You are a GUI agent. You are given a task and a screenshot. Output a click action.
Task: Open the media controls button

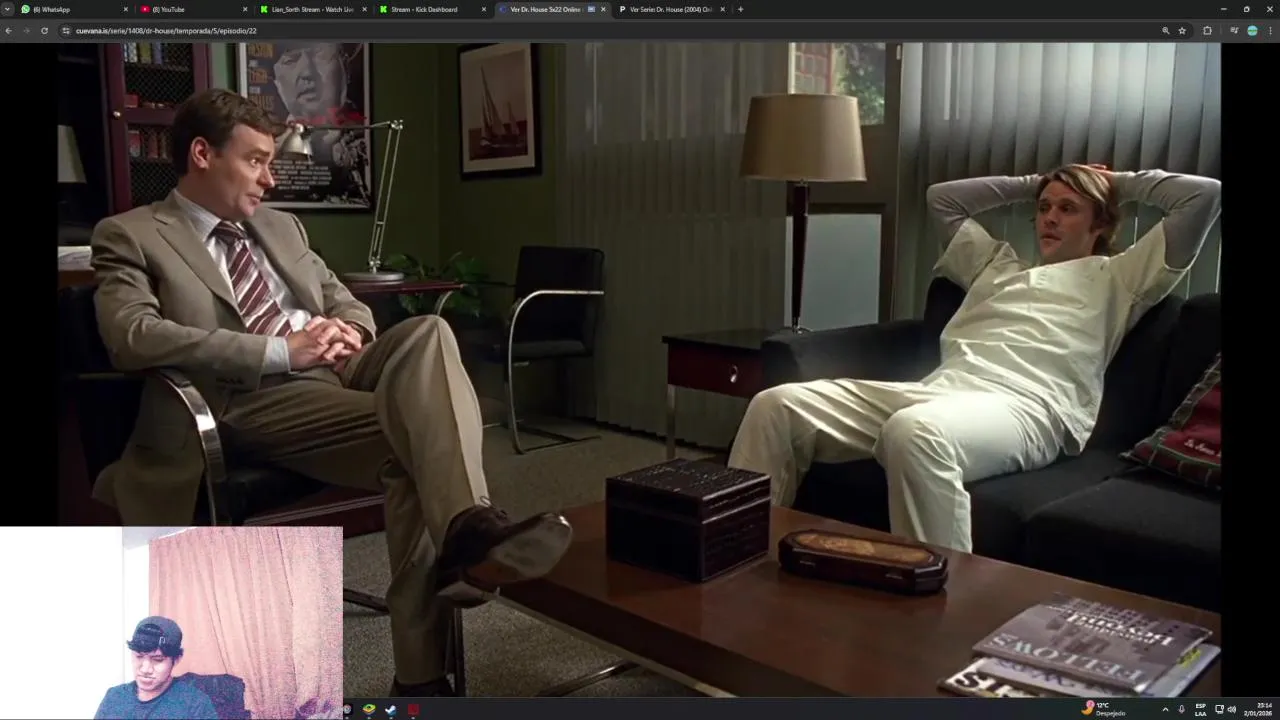pyautogui.click(x=1234, y=31)
